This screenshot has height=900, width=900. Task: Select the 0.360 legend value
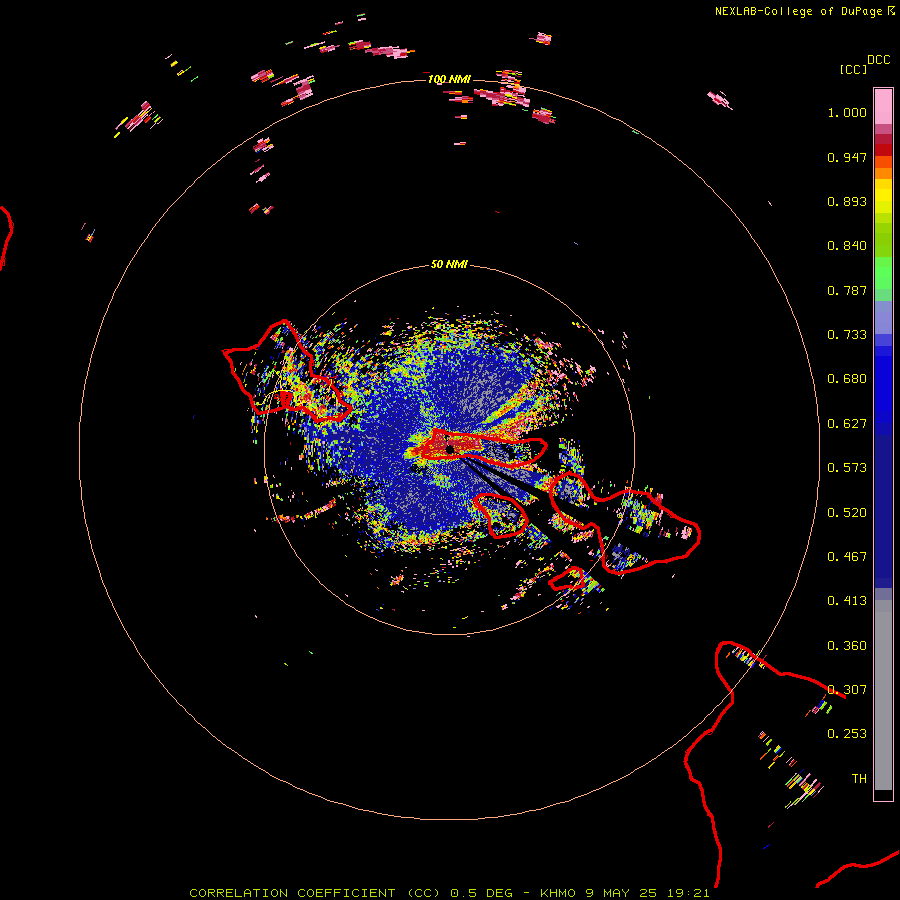847,646
